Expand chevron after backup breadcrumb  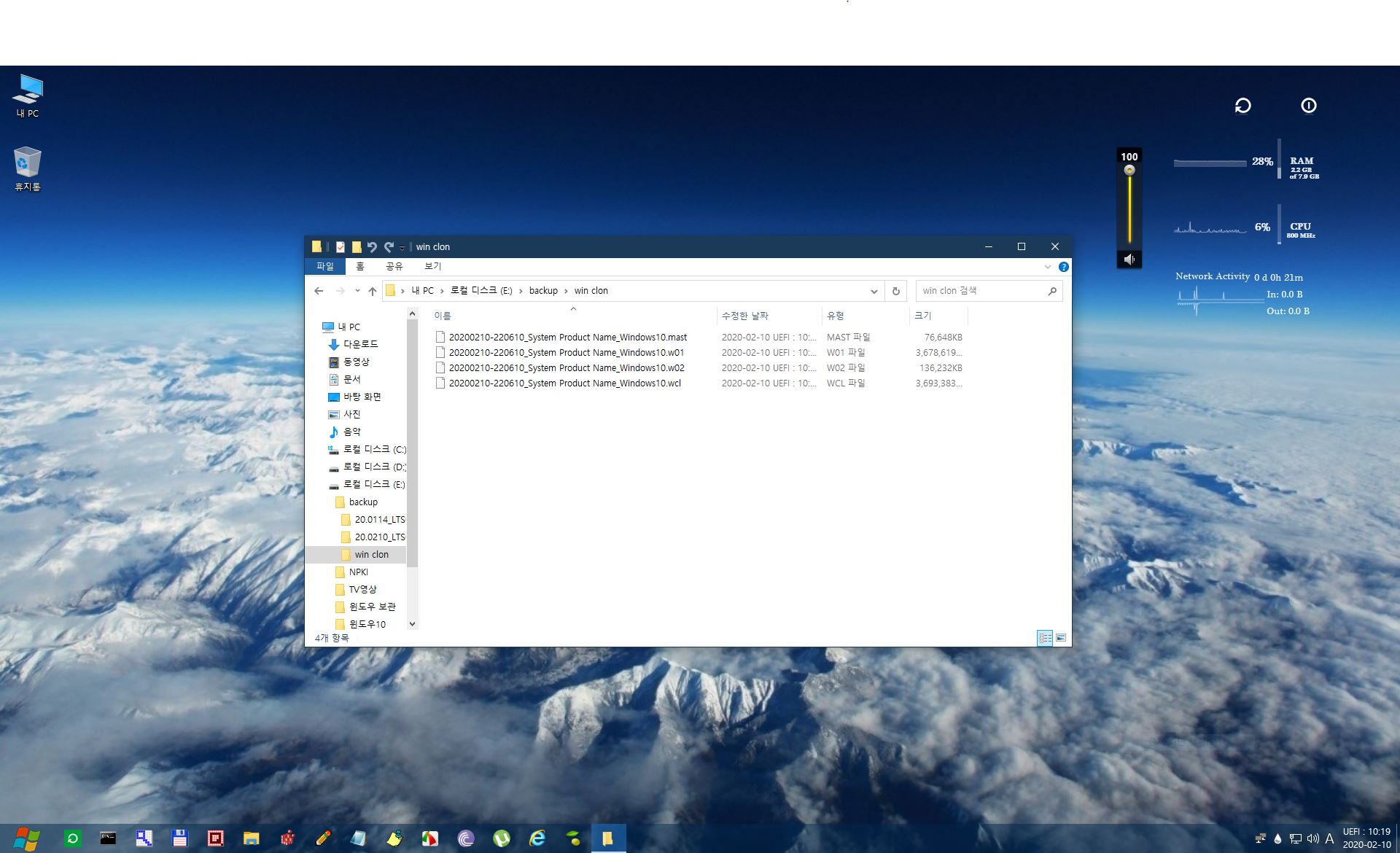[x=566, y=291]
